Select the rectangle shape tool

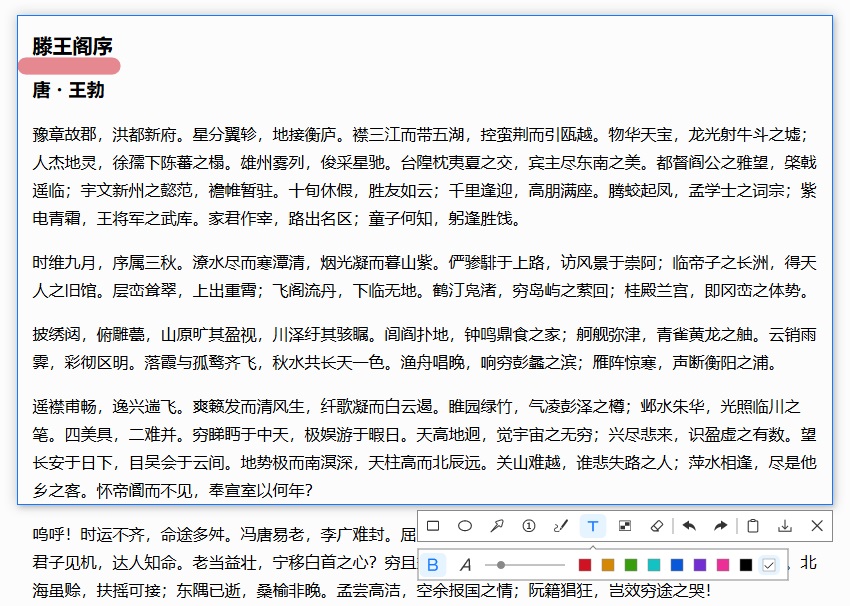pos(433,526)
